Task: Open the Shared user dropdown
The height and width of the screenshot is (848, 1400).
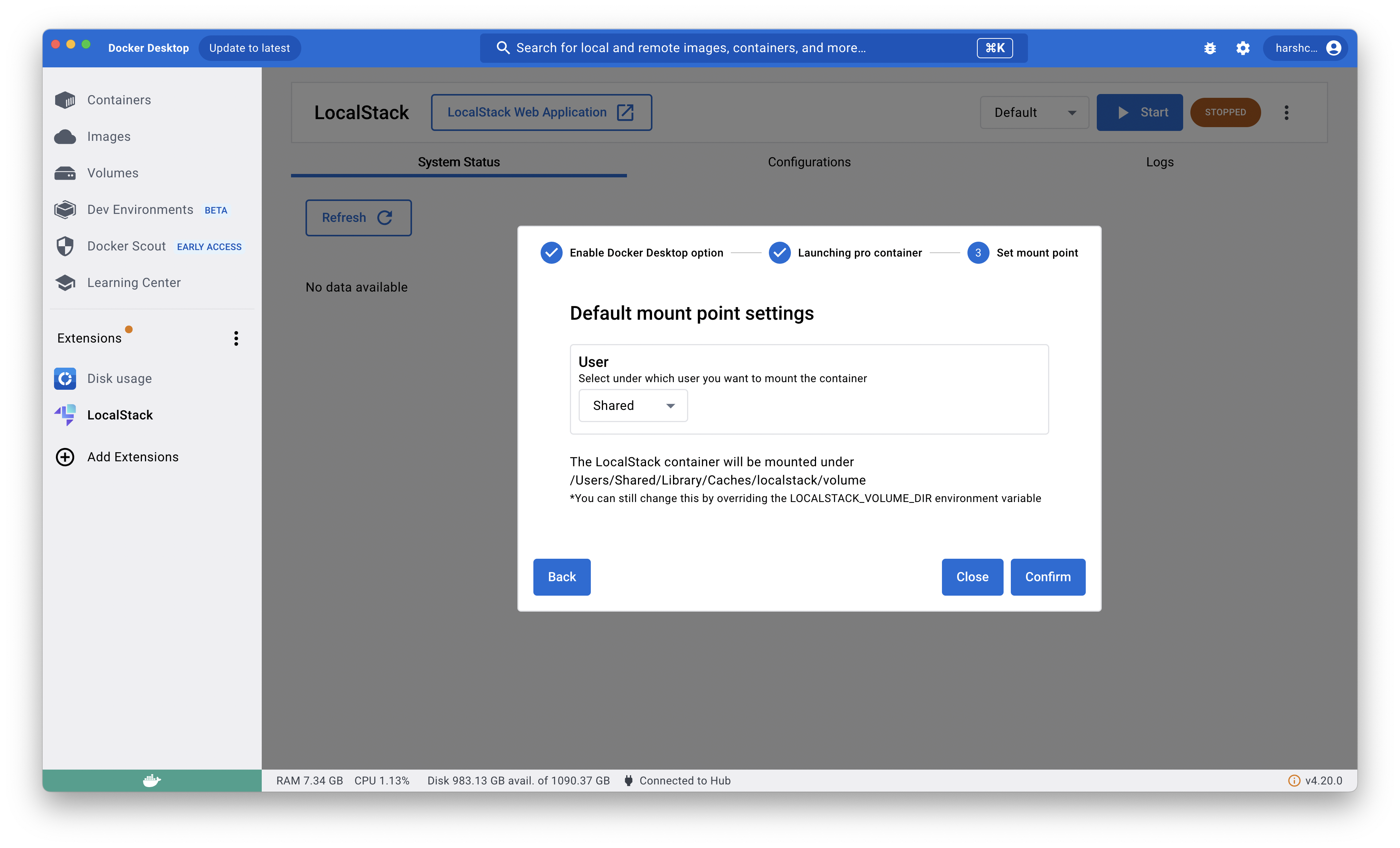Action: (x=632, y=405)
